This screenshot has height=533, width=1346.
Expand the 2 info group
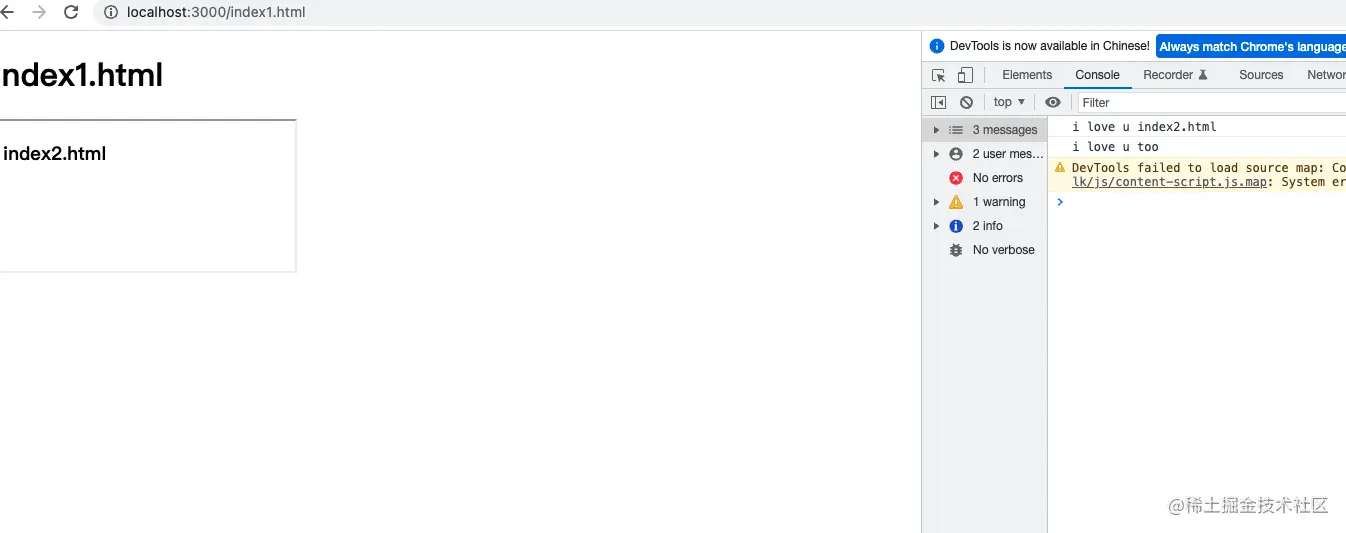tap(936, 226)
